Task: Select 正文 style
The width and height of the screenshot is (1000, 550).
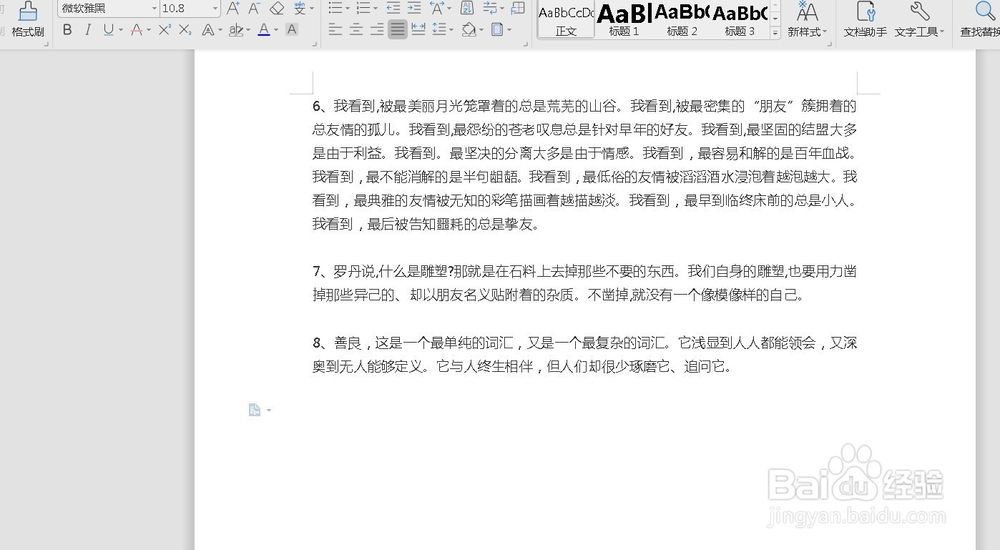Action: pos(566,20)
